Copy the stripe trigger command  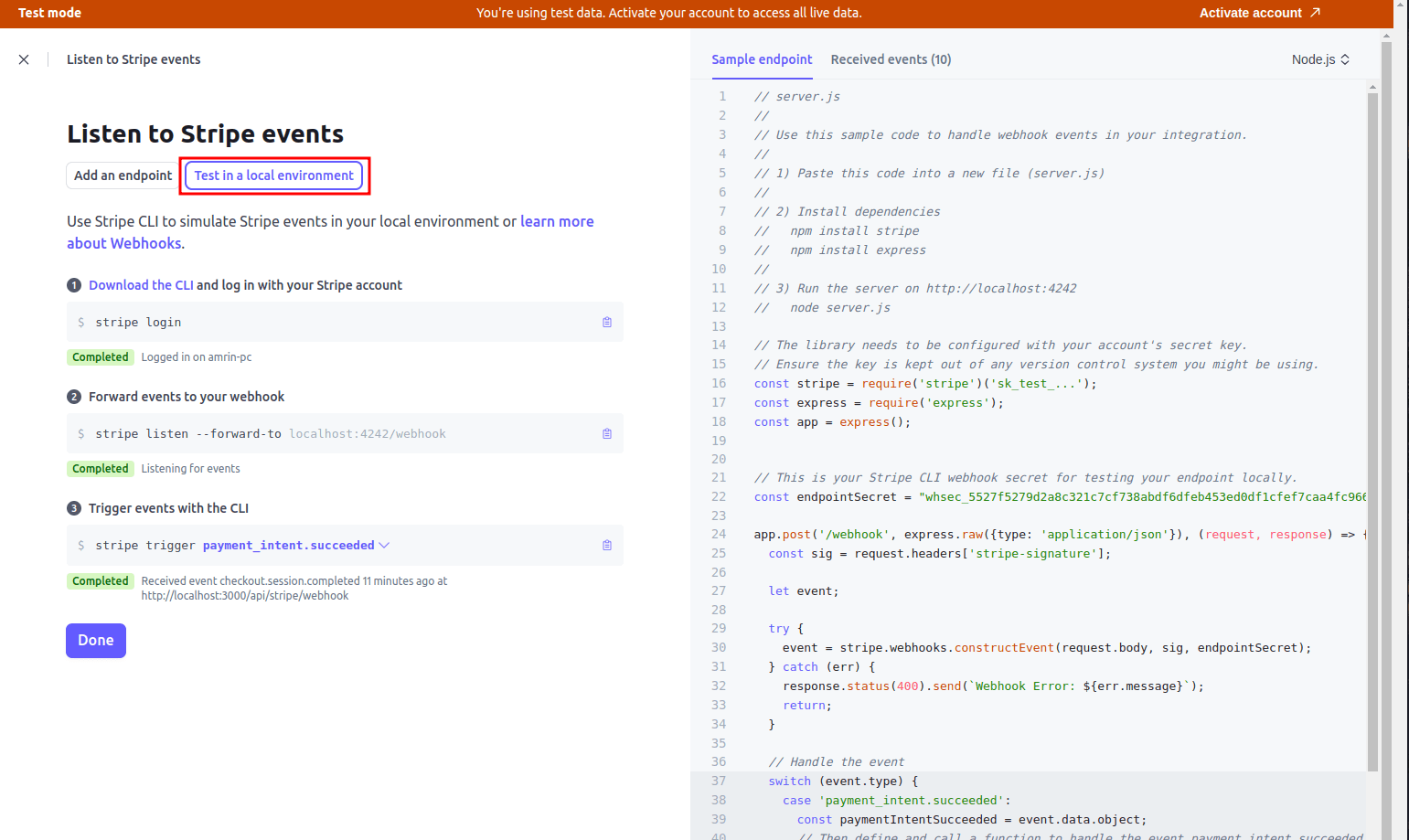tap(606, 545)
